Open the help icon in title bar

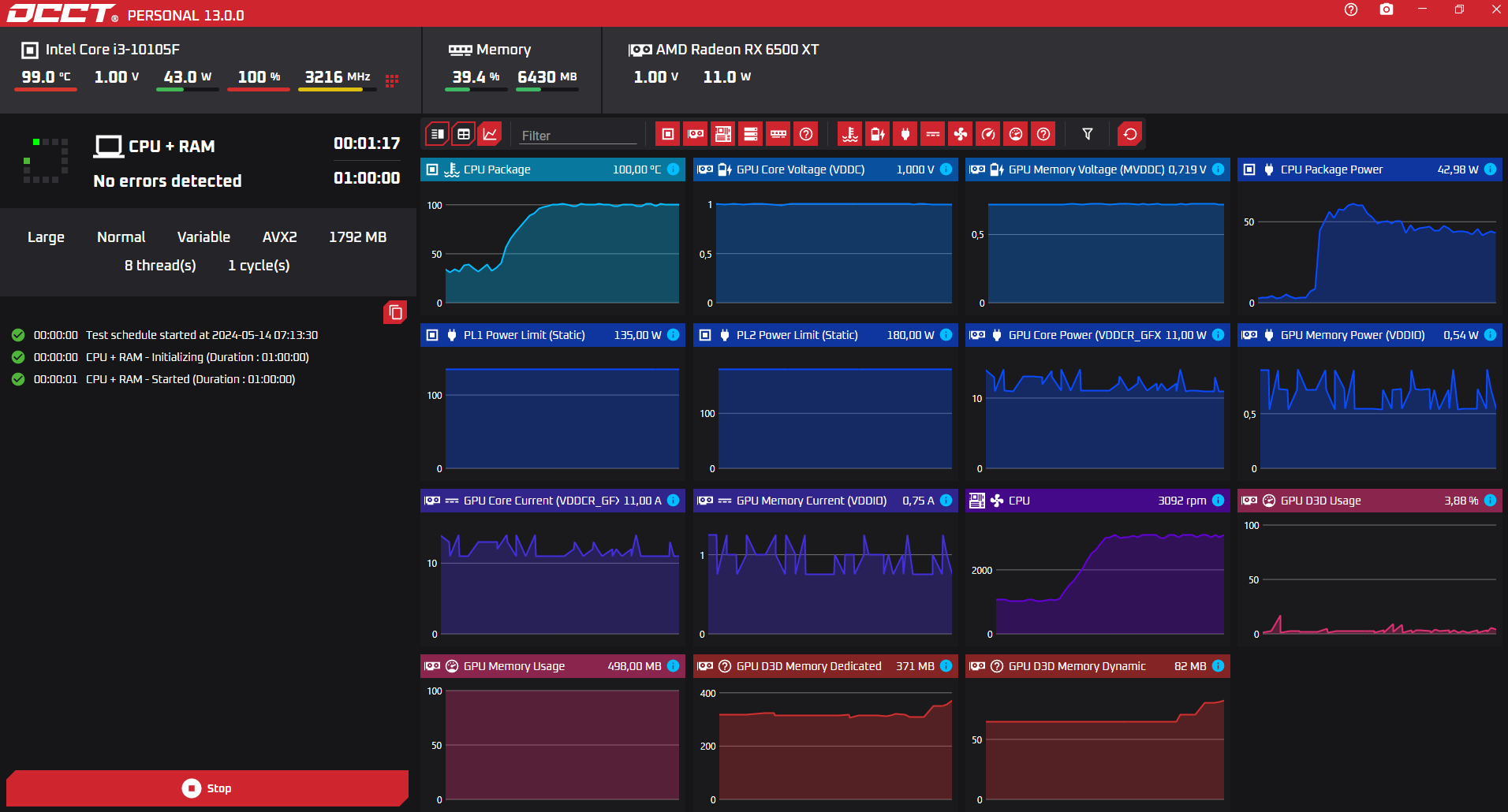1351,9
